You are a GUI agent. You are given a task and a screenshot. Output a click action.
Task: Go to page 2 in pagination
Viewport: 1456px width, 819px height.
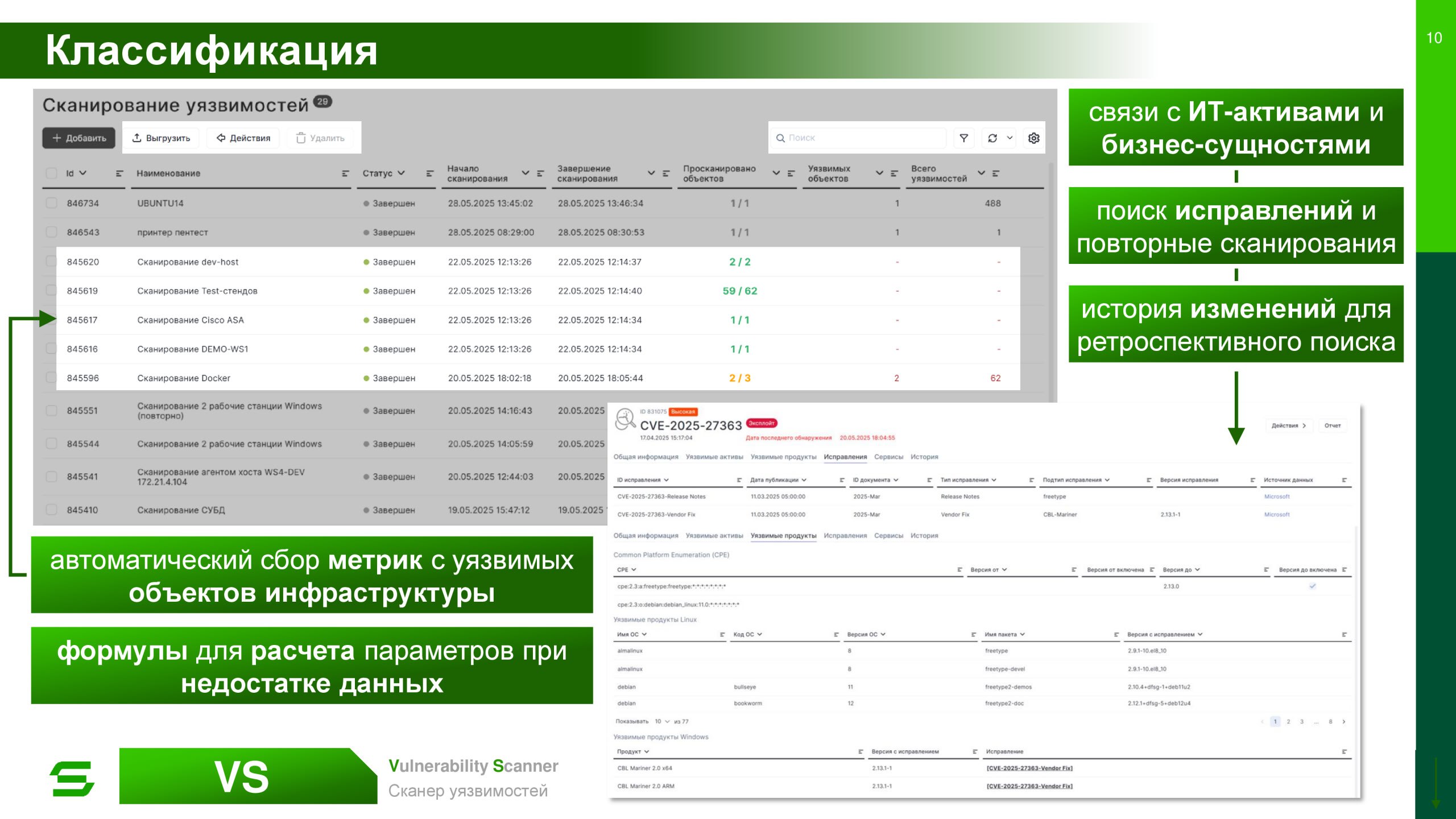(x=1288, y=722)
